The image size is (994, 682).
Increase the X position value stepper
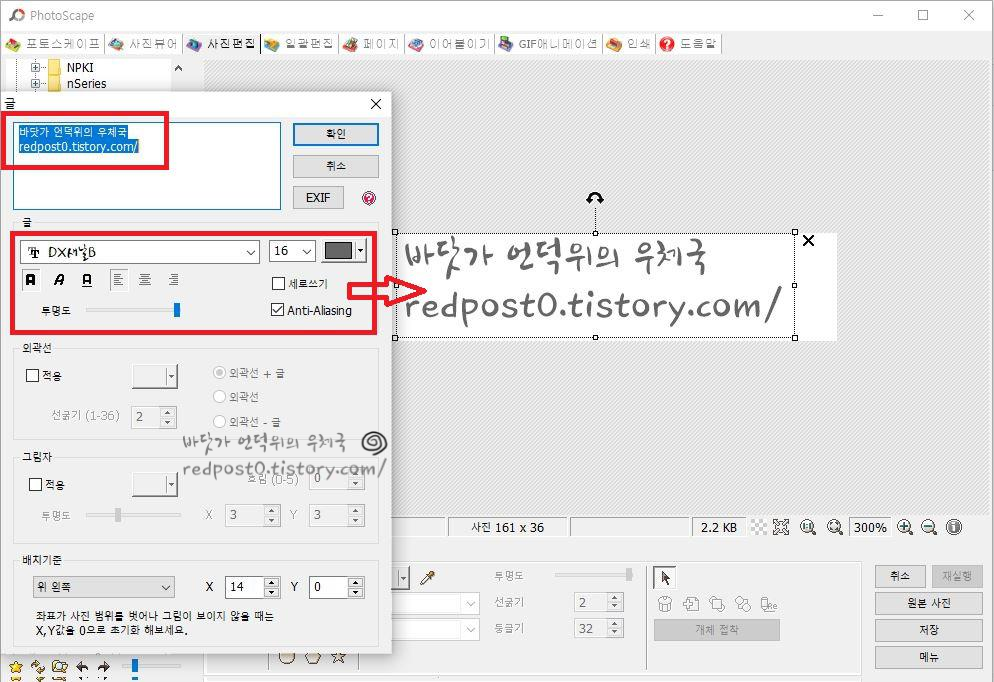271,582
